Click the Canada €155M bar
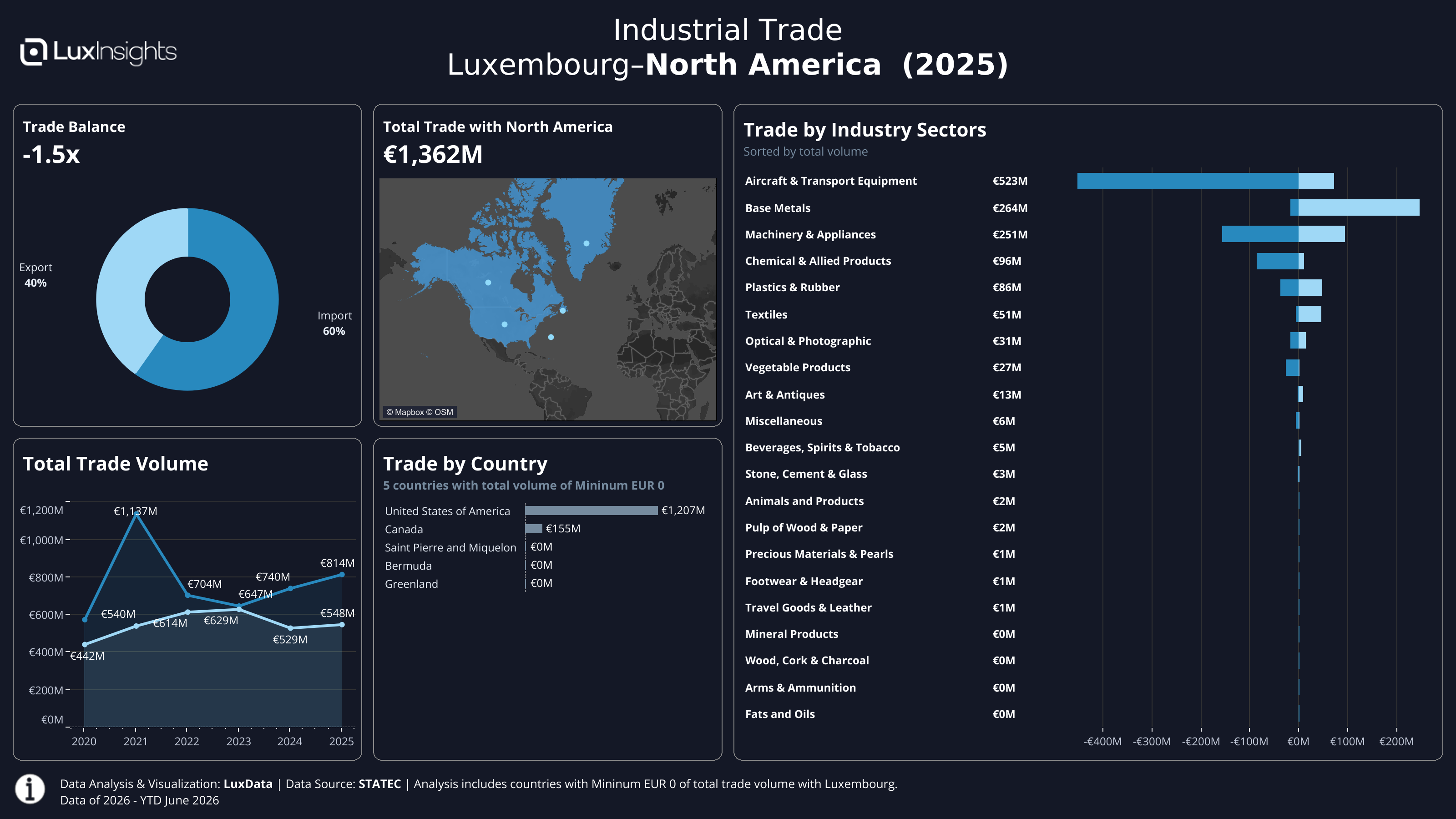The width and height of the screenshot is (1456, 819). [x=534, y=528]
